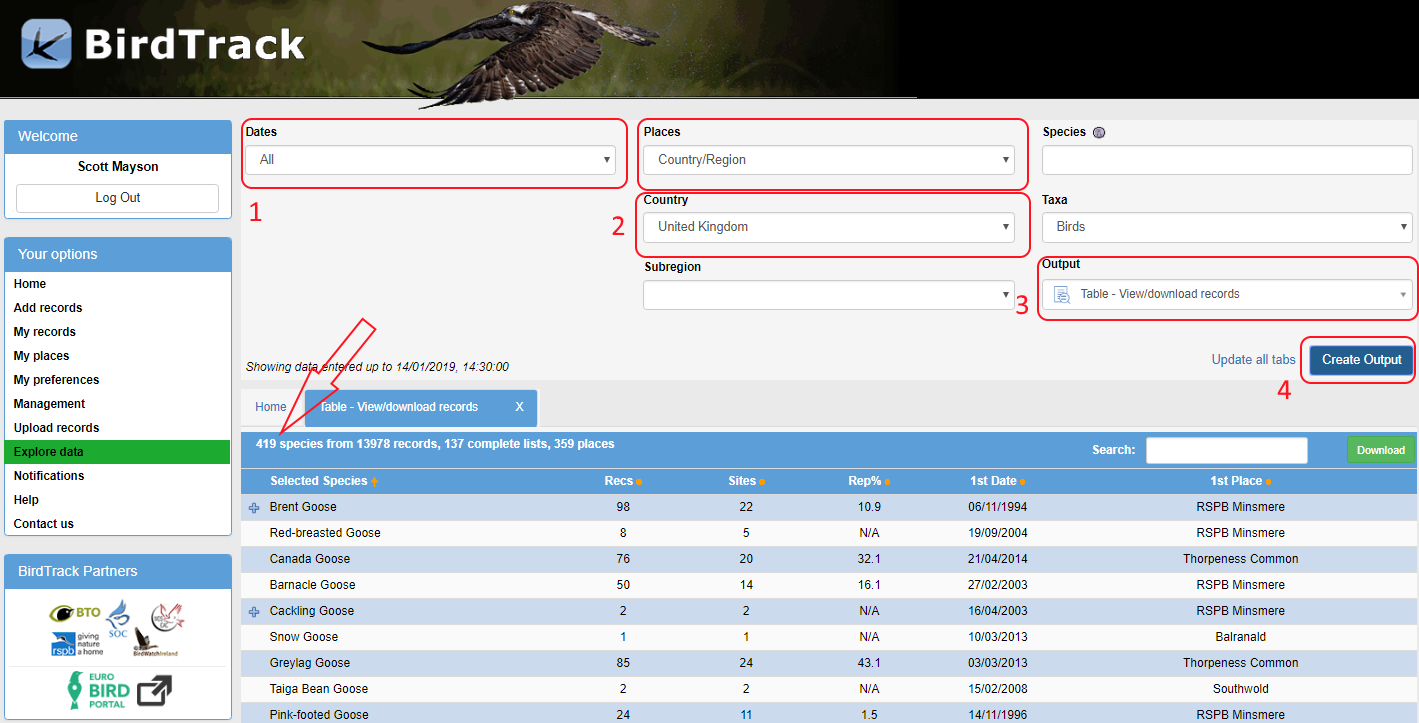Open the Output dropdown selector

(1228, 294)
